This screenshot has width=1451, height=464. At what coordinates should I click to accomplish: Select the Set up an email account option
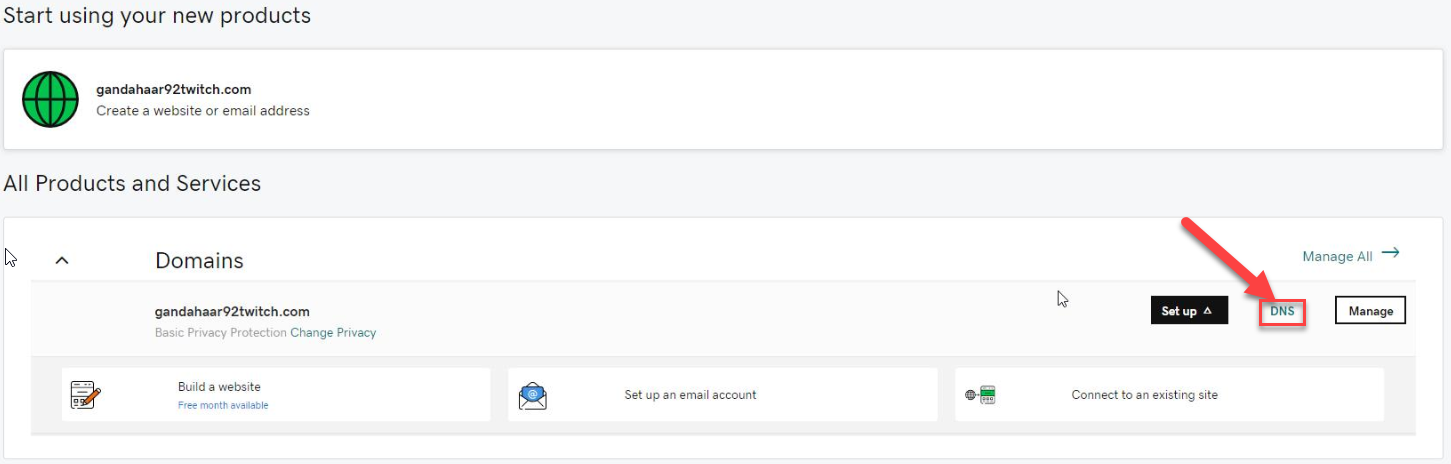click(723, 395)
